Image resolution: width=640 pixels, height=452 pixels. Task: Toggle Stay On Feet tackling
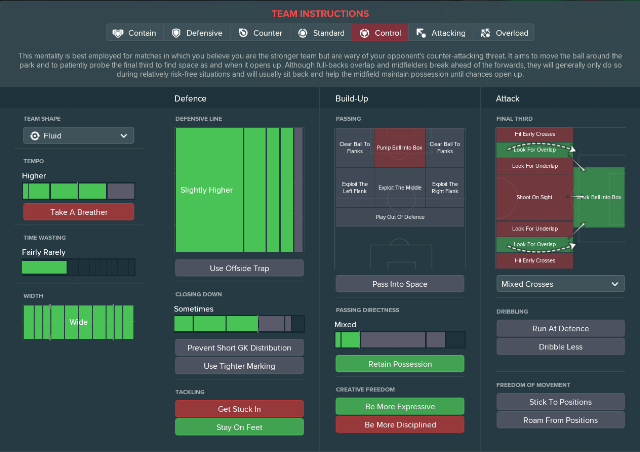click(239, 427)
